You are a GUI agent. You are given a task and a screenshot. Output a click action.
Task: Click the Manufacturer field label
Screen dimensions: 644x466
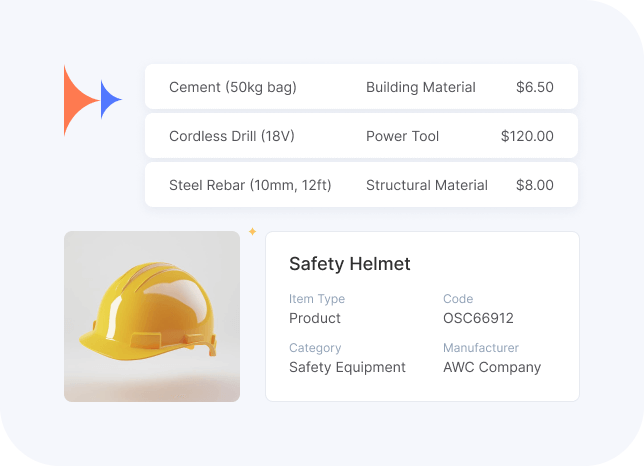click(481, 348)
